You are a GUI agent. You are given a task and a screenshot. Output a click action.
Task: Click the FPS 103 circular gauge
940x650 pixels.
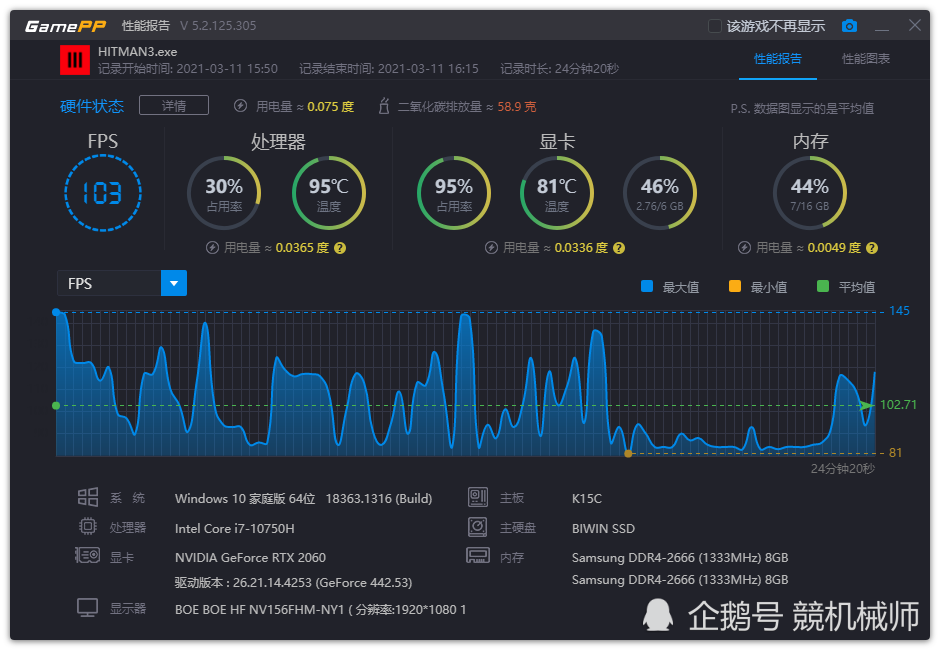(103, 193)
